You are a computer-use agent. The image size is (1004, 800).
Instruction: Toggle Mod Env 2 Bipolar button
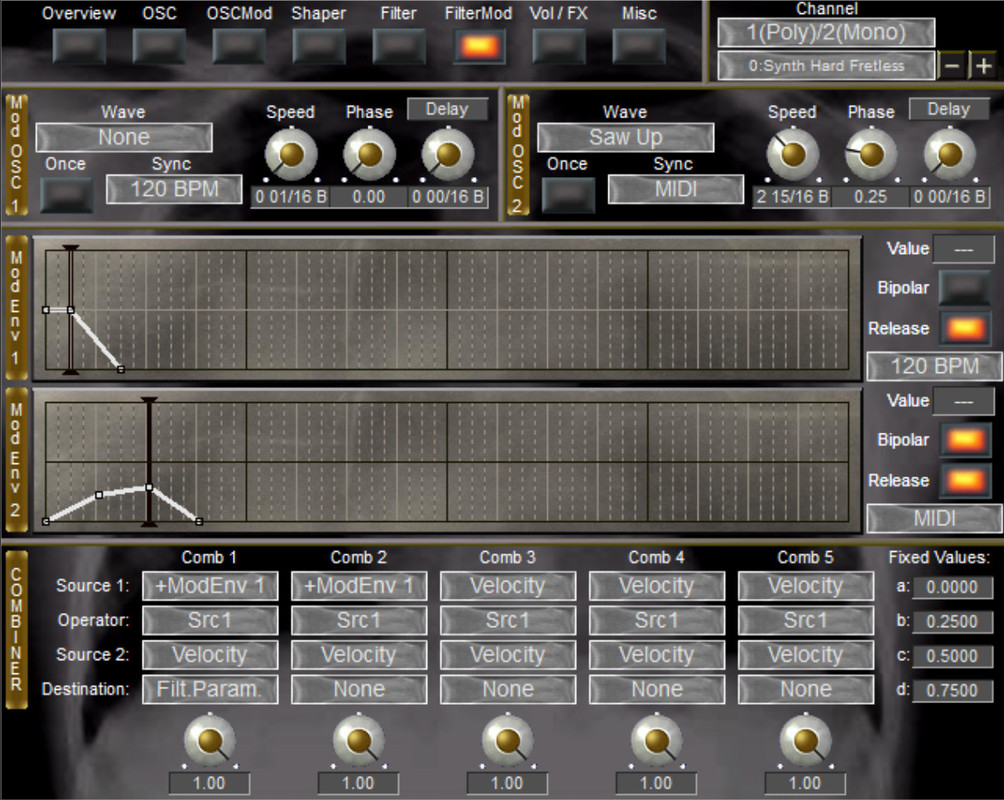[x=965, y=440]
